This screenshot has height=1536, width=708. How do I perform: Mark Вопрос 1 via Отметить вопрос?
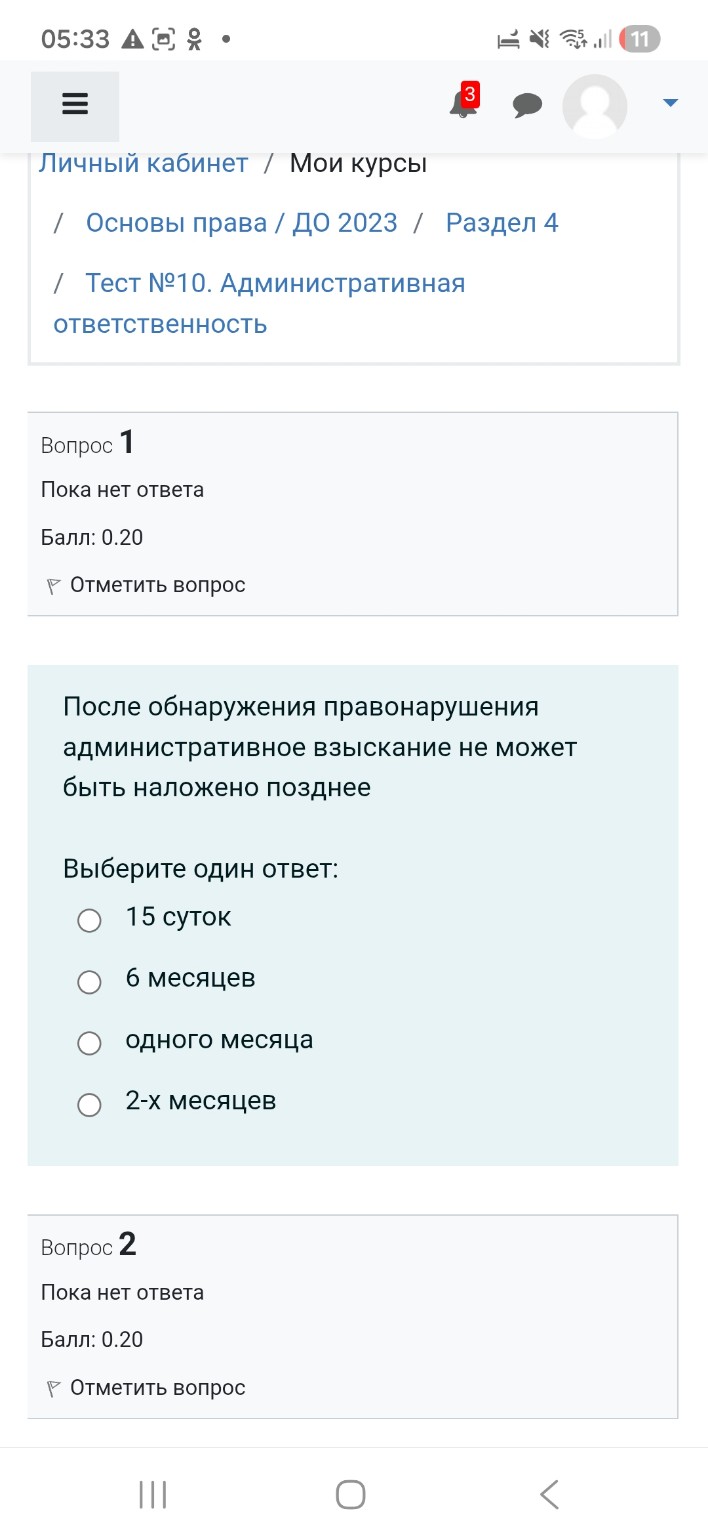pyautogui.click(x=158, y=583)
